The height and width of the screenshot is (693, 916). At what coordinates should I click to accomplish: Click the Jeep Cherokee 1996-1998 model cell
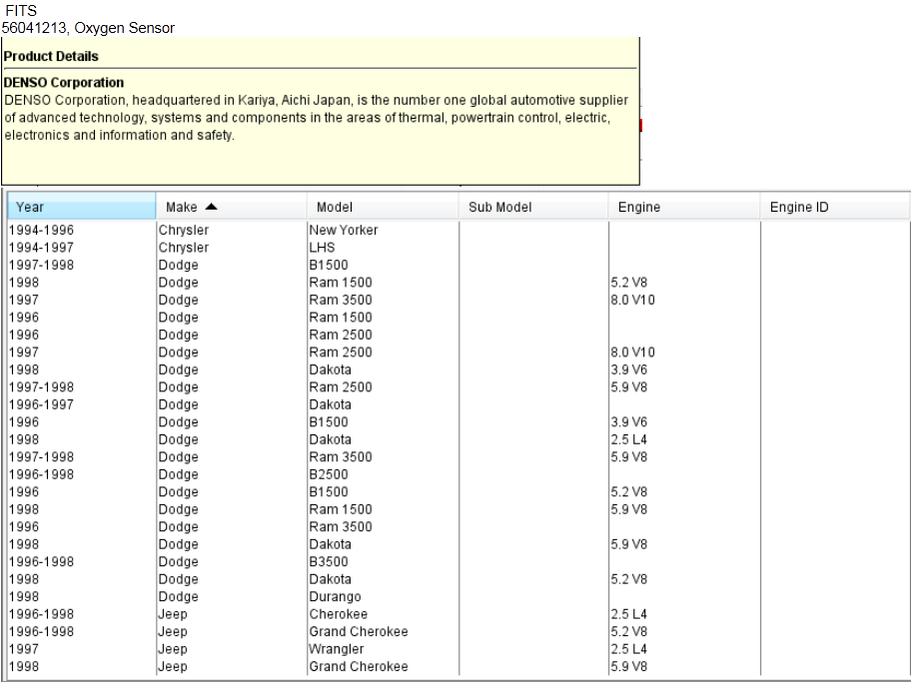[x=337, y=614]
